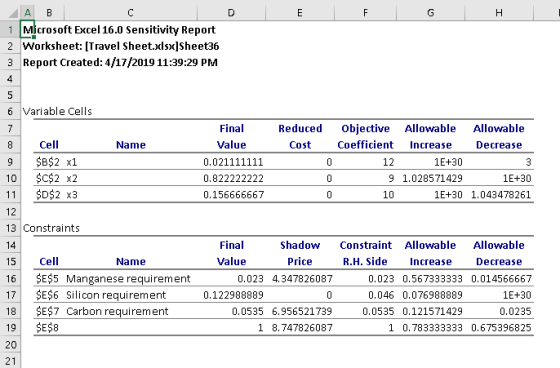The width and height of the screenshot is (560, 368).
Task: Click allowable increase 0.076988889
Action: click(x=432, y=295)
